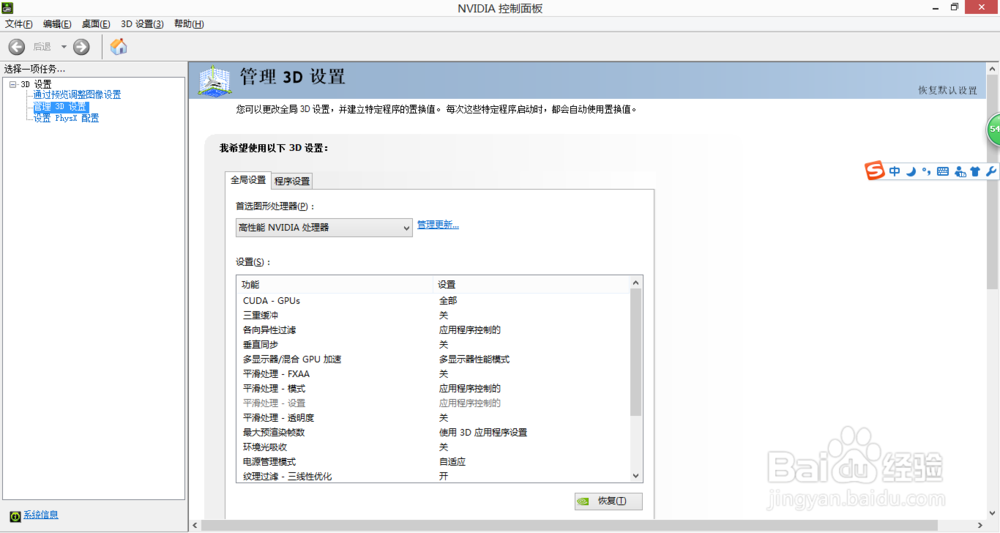Select the 垂直同步 setting row
The width and height of the screenshot is (1000, 533).
point(433,344)
